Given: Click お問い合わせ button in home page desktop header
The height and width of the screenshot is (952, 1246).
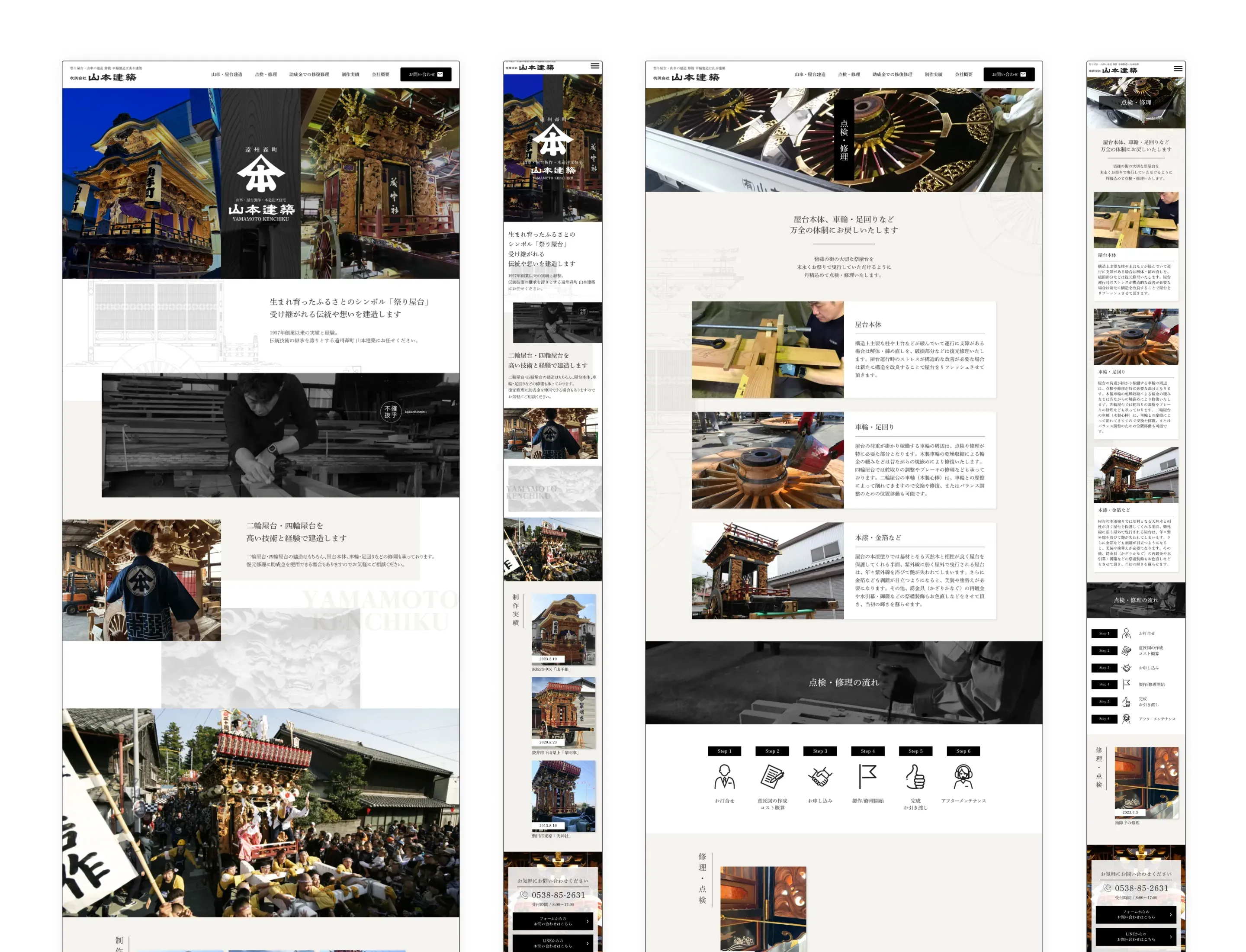Looking at the screenshot, I should [426, 74].
